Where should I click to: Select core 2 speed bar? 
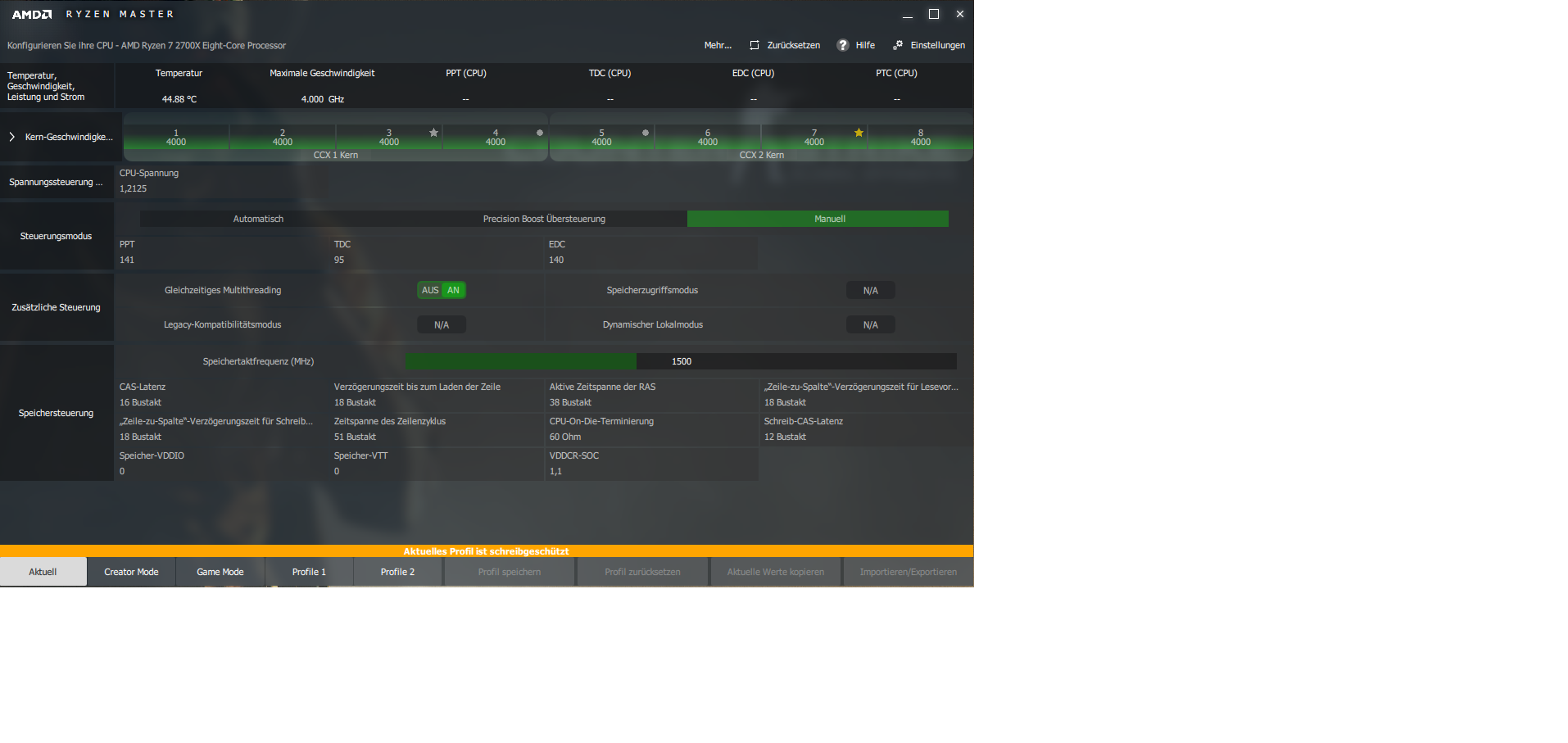coord(283,138)
